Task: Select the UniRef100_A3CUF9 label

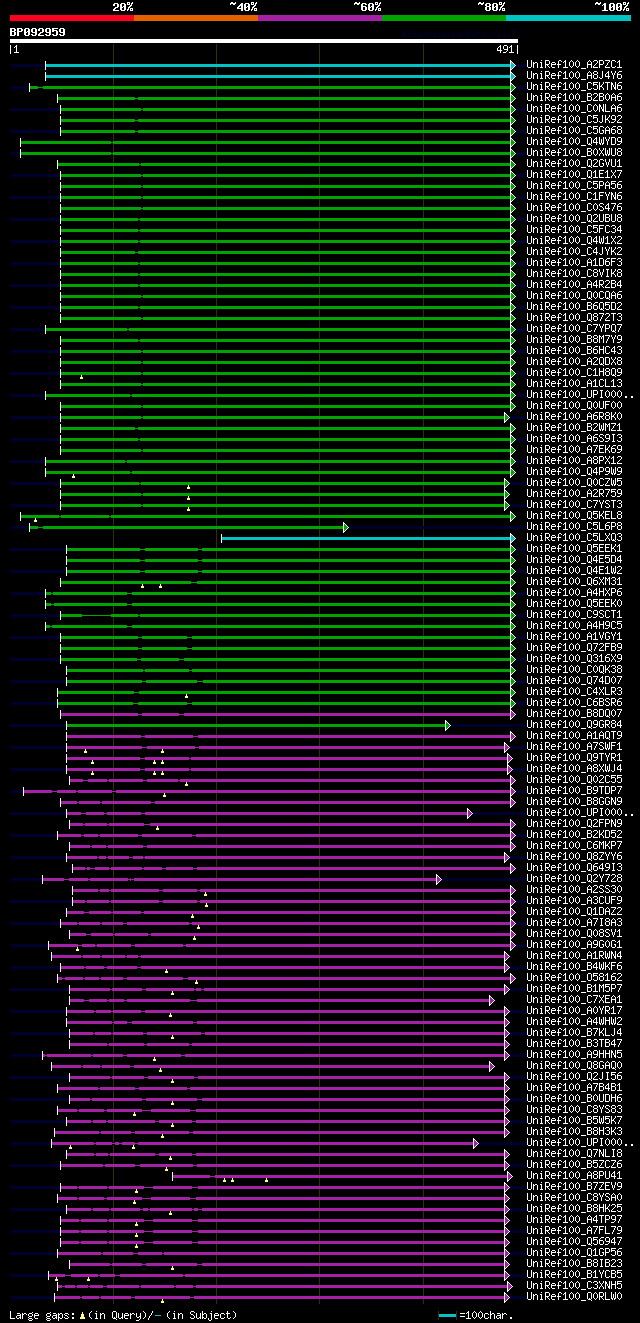Action: tap(574, 900)
